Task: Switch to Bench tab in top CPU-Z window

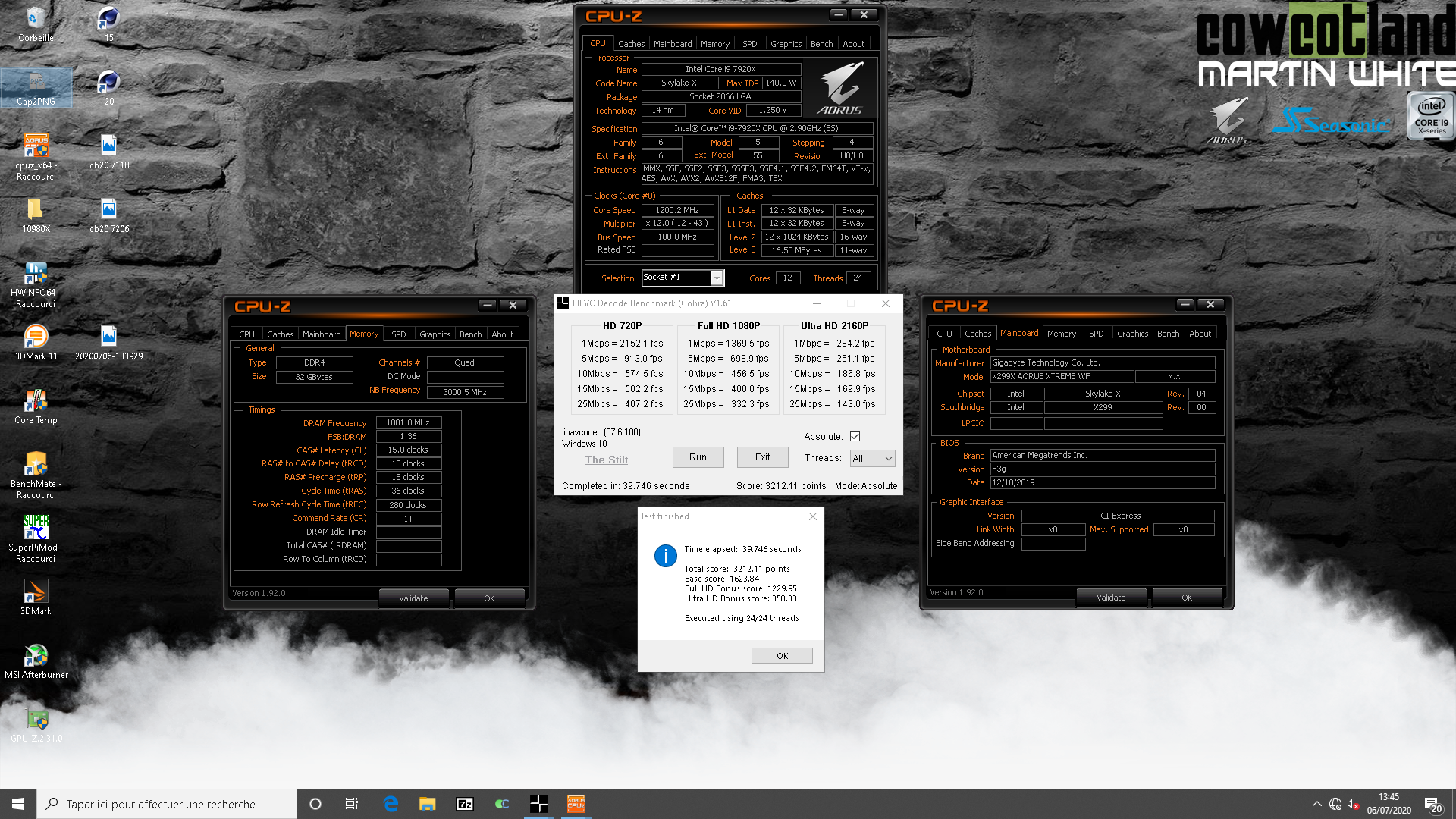Action: [821, 44]
